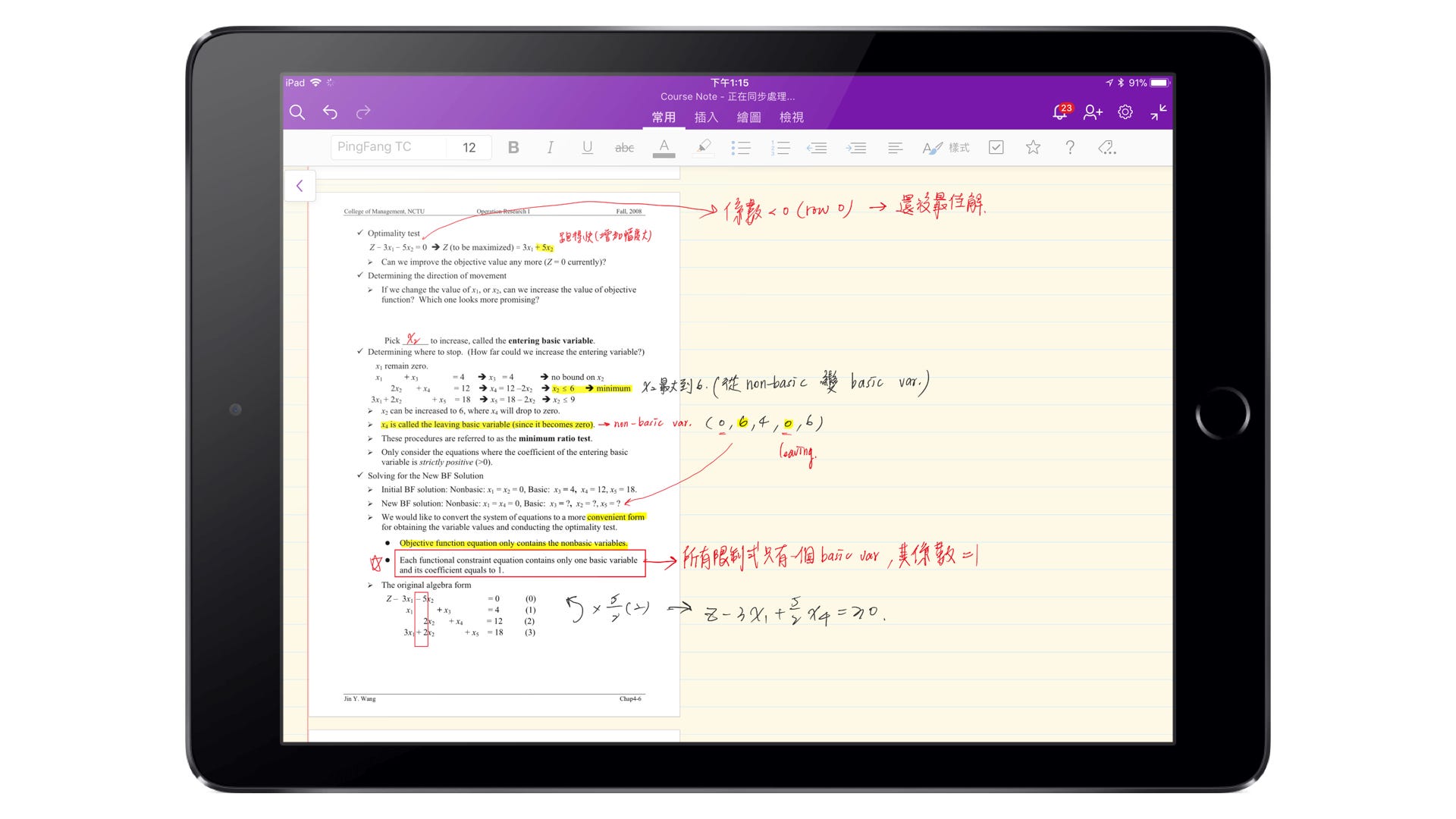Toggle bold formatting
Viewport: 1456px width, 819px height.
[513, 148]
